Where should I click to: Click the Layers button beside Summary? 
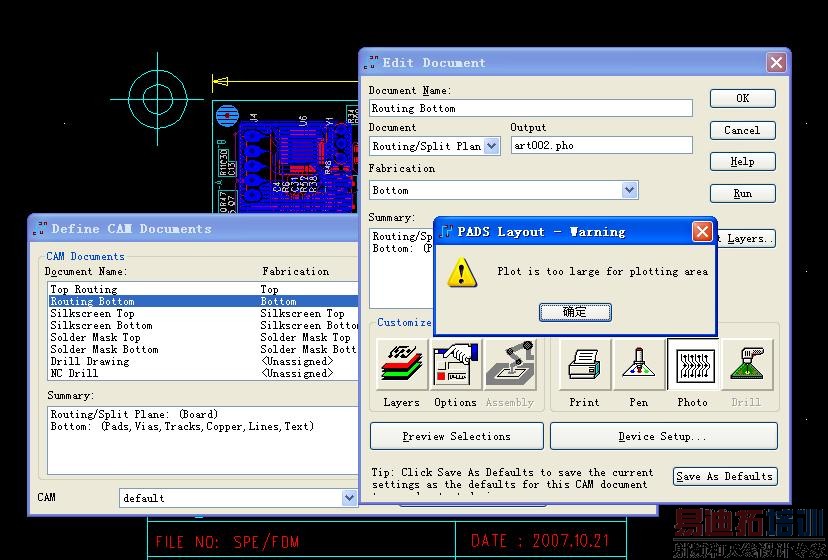click(746, 238)
